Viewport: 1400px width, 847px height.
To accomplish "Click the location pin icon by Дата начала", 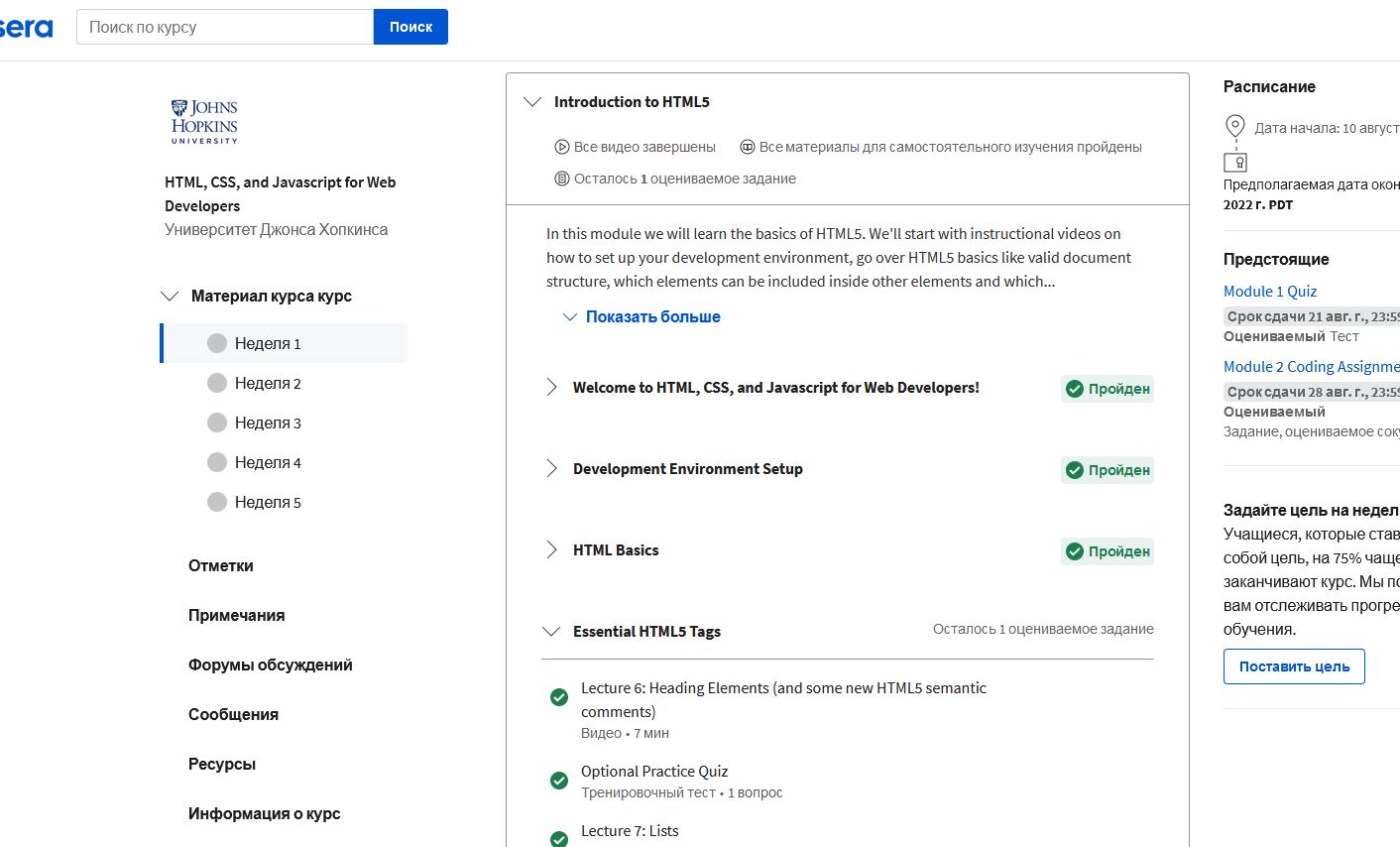I will click(1235, 127).
